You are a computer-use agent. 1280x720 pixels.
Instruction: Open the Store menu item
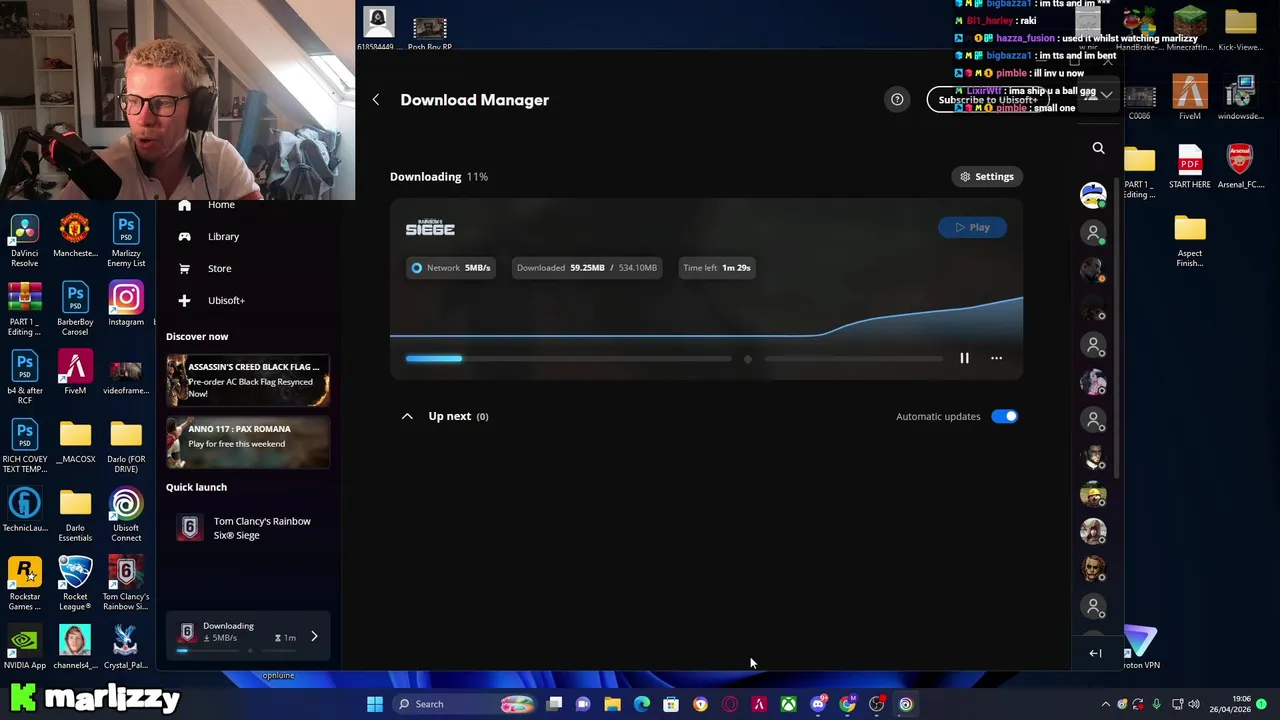click(219, 269)
